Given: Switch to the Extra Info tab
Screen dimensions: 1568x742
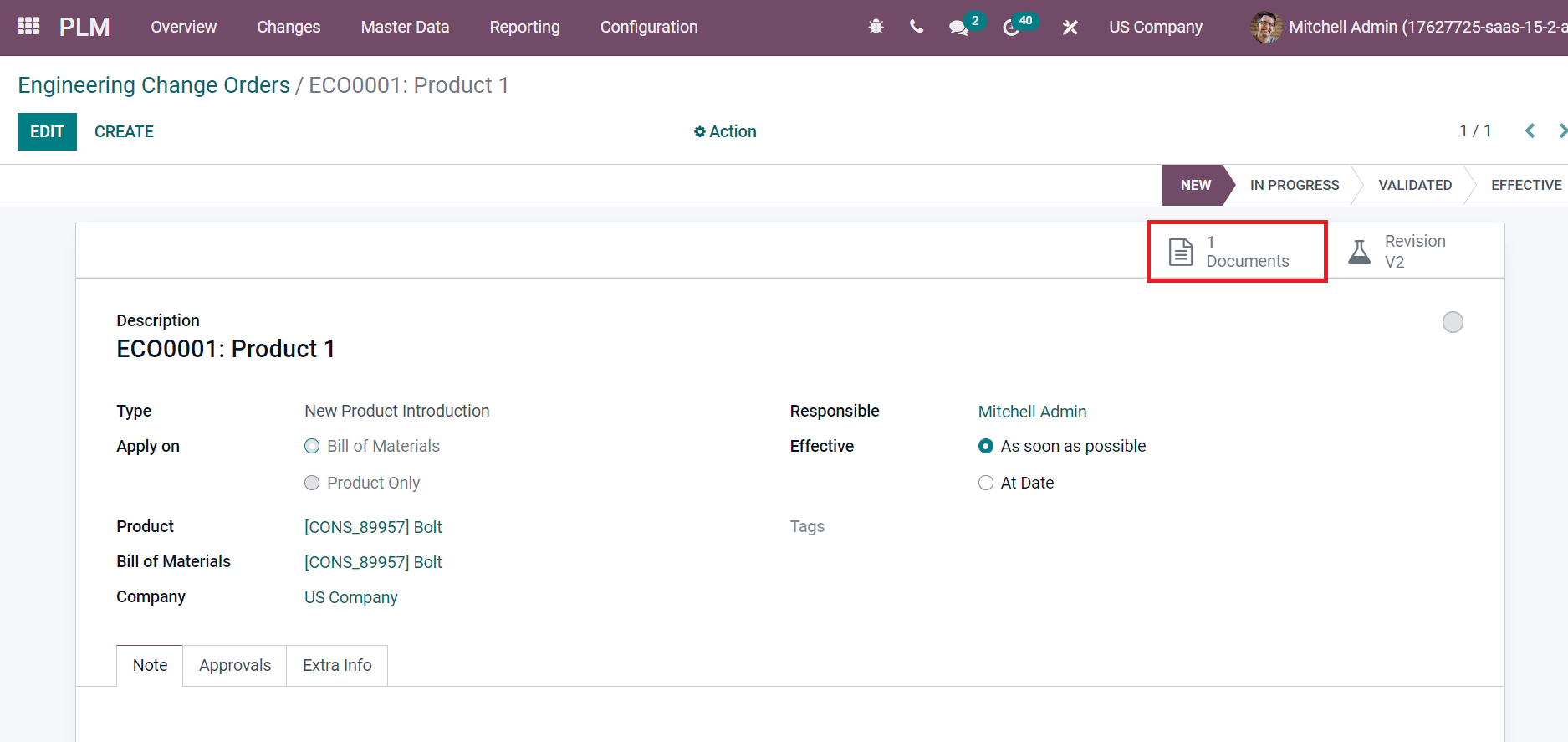Looking at the screenshot, I should point(337,665).
